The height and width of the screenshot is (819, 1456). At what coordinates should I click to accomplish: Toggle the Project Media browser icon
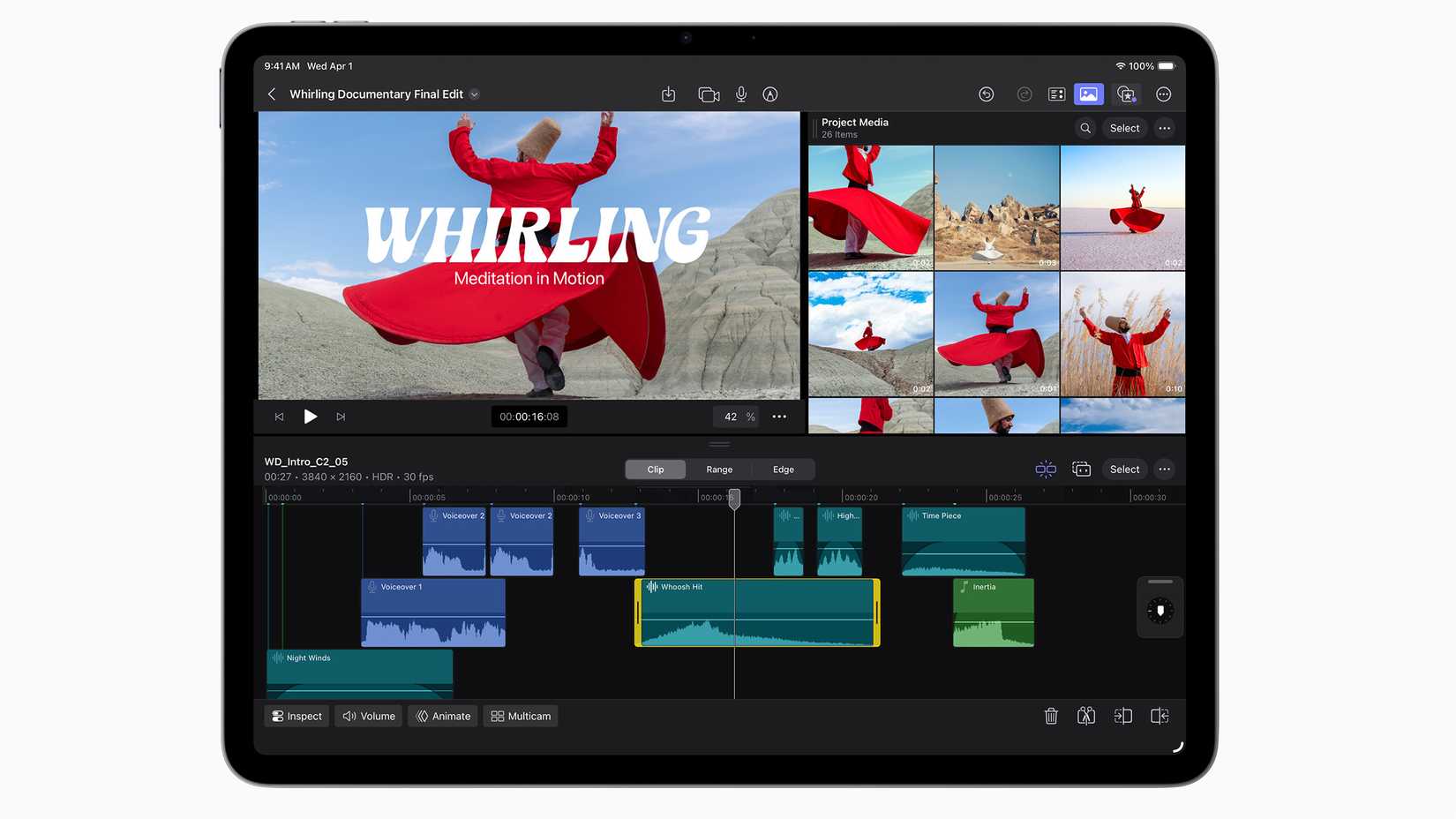(x=1089, y=94)
